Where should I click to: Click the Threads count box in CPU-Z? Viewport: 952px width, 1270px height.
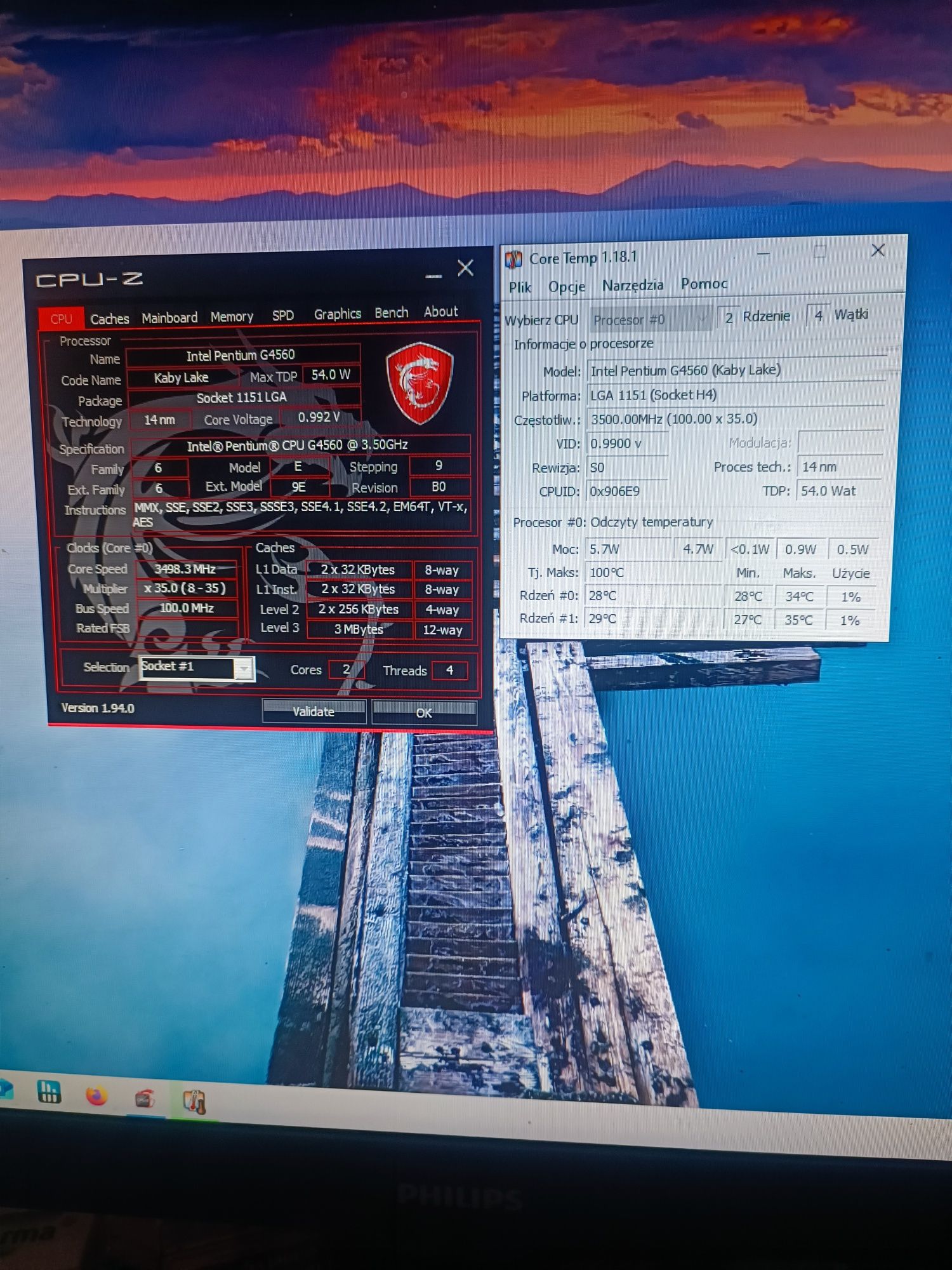449,671
